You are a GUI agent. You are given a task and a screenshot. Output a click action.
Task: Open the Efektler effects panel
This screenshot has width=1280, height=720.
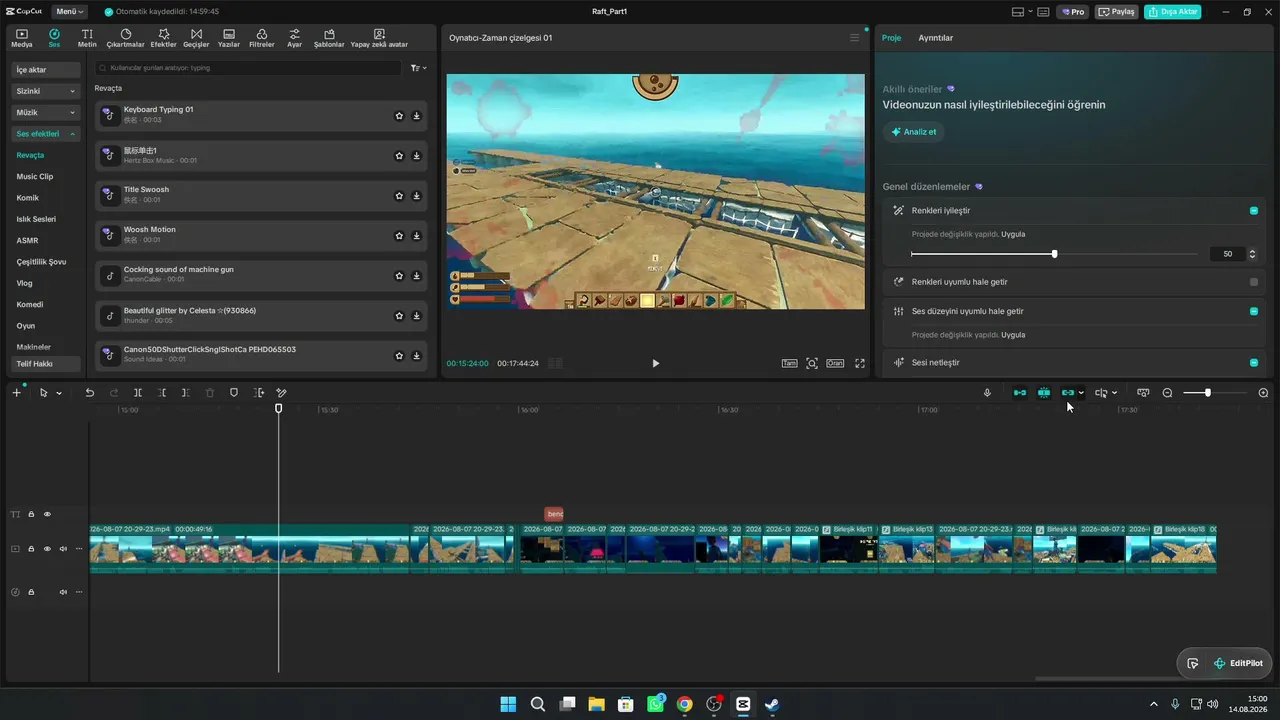pyautogui.click(x=163, y=38)
